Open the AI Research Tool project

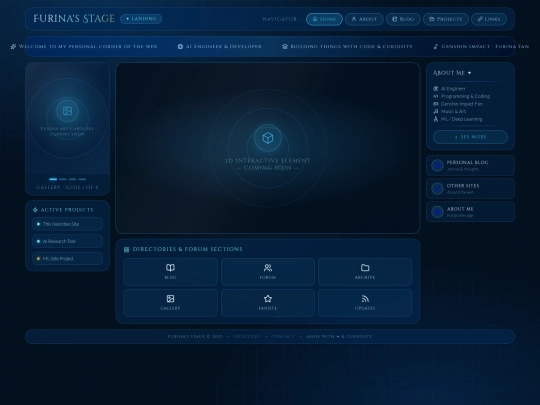(x=68, y=241)
